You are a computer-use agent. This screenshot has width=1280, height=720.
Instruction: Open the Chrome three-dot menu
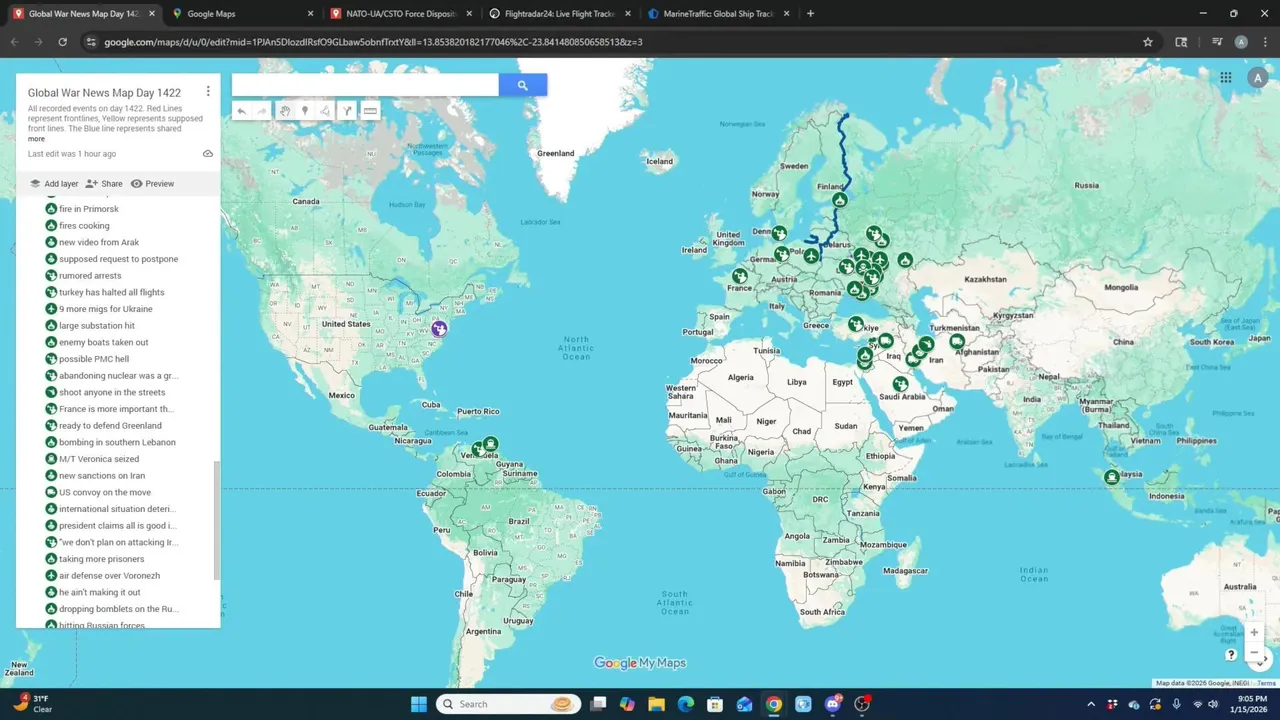1265,42
